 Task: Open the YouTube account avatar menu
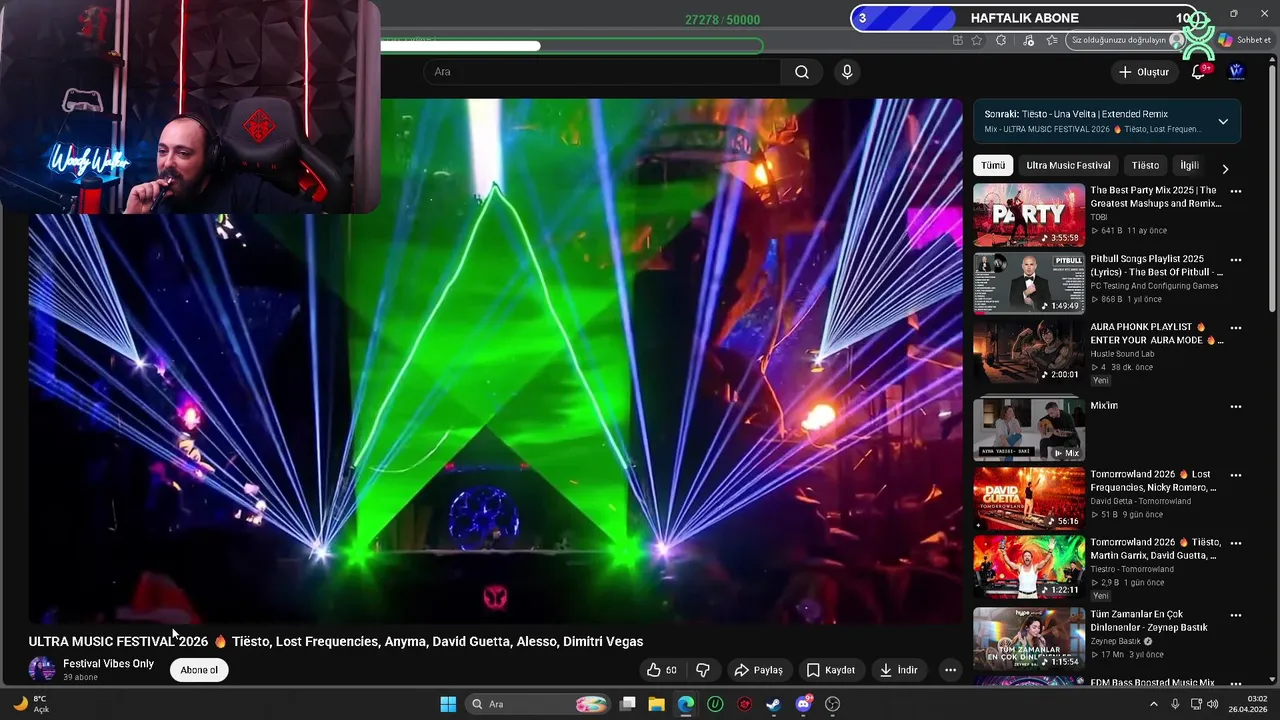[1236, 72]
